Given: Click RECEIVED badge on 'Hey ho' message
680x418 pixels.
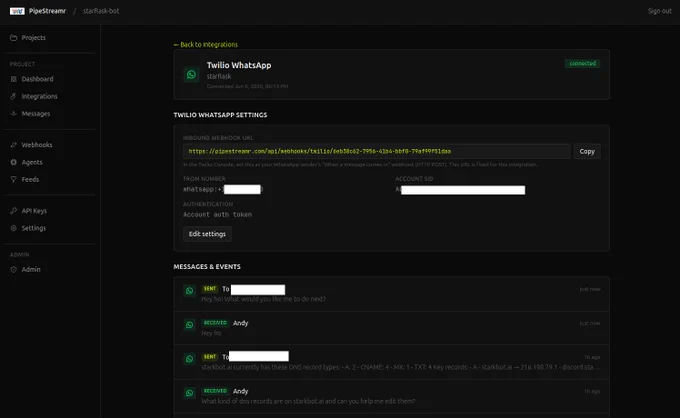Looking at the screenshot, I should point(215,323).
